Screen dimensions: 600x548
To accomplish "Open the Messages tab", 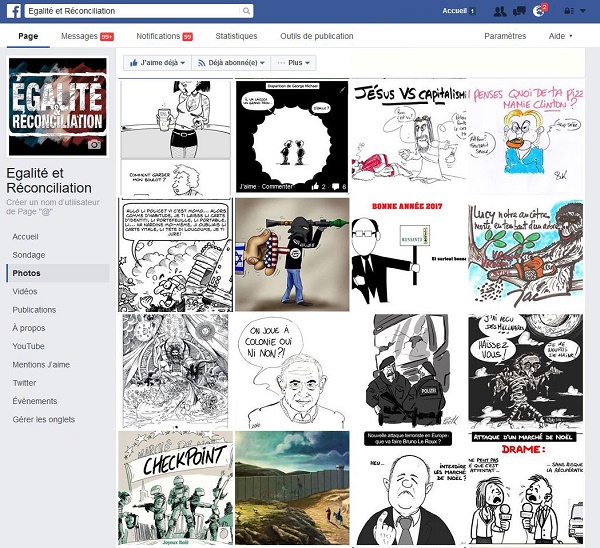I will pyautogui.click(x=87, y=36).
